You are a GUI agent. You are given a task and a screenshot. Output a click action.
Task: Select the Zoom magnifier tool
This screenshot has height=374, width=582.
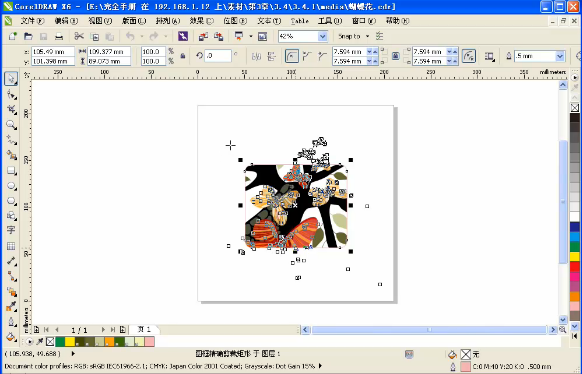click(x=11, y=125)
